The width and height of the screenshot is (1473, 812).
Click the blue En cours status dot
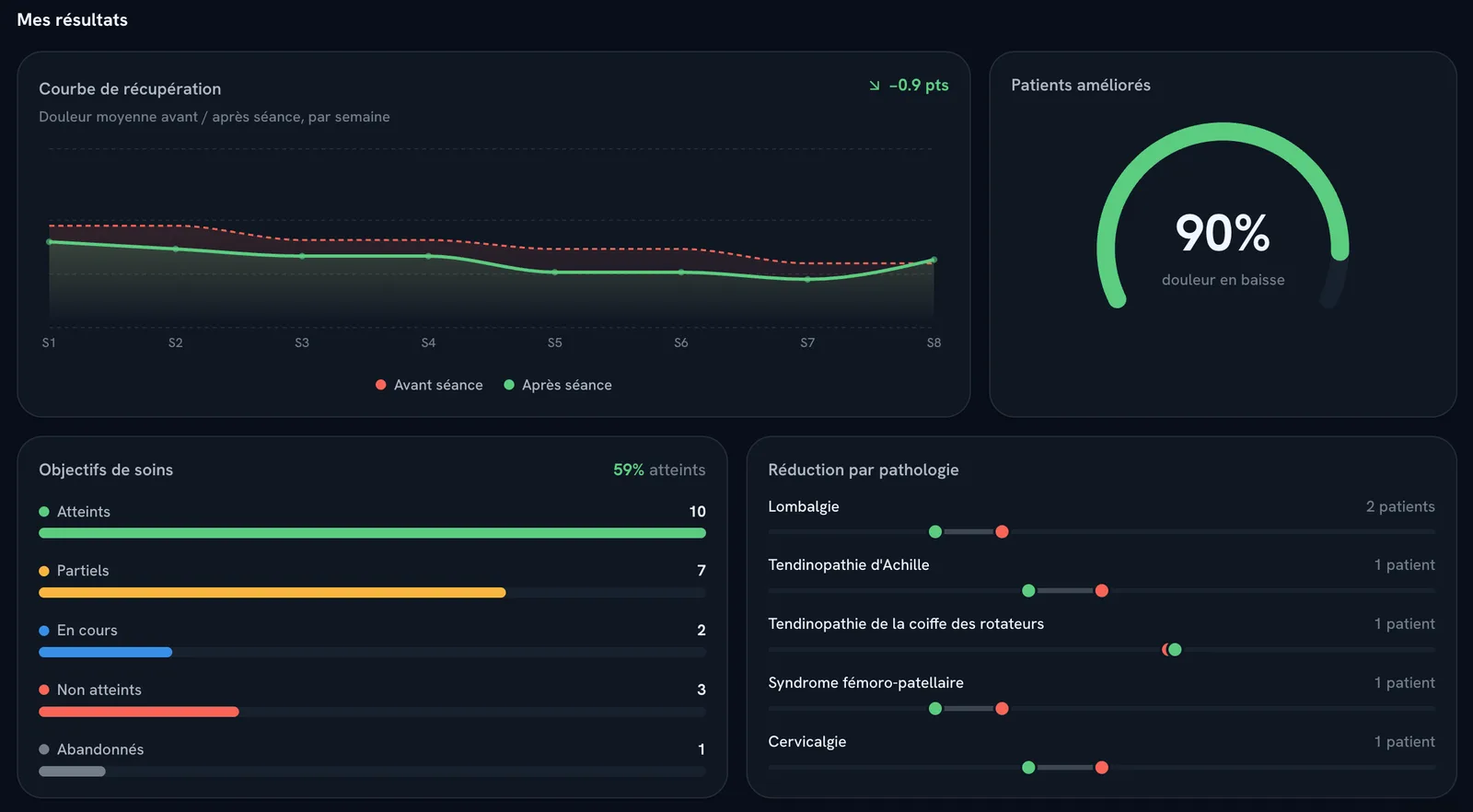coord(44,631)
